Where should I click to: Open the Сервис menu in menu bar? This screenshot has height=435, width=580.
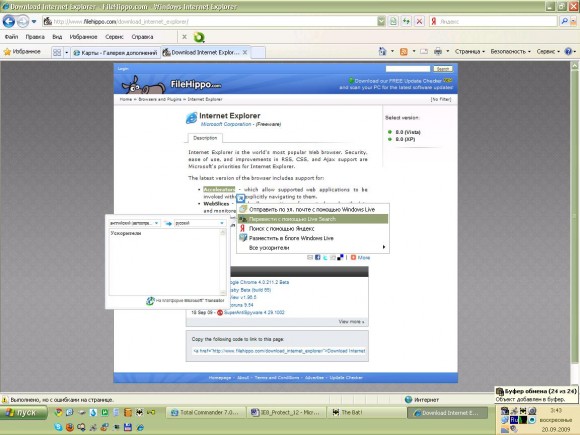tap(114, 37)
